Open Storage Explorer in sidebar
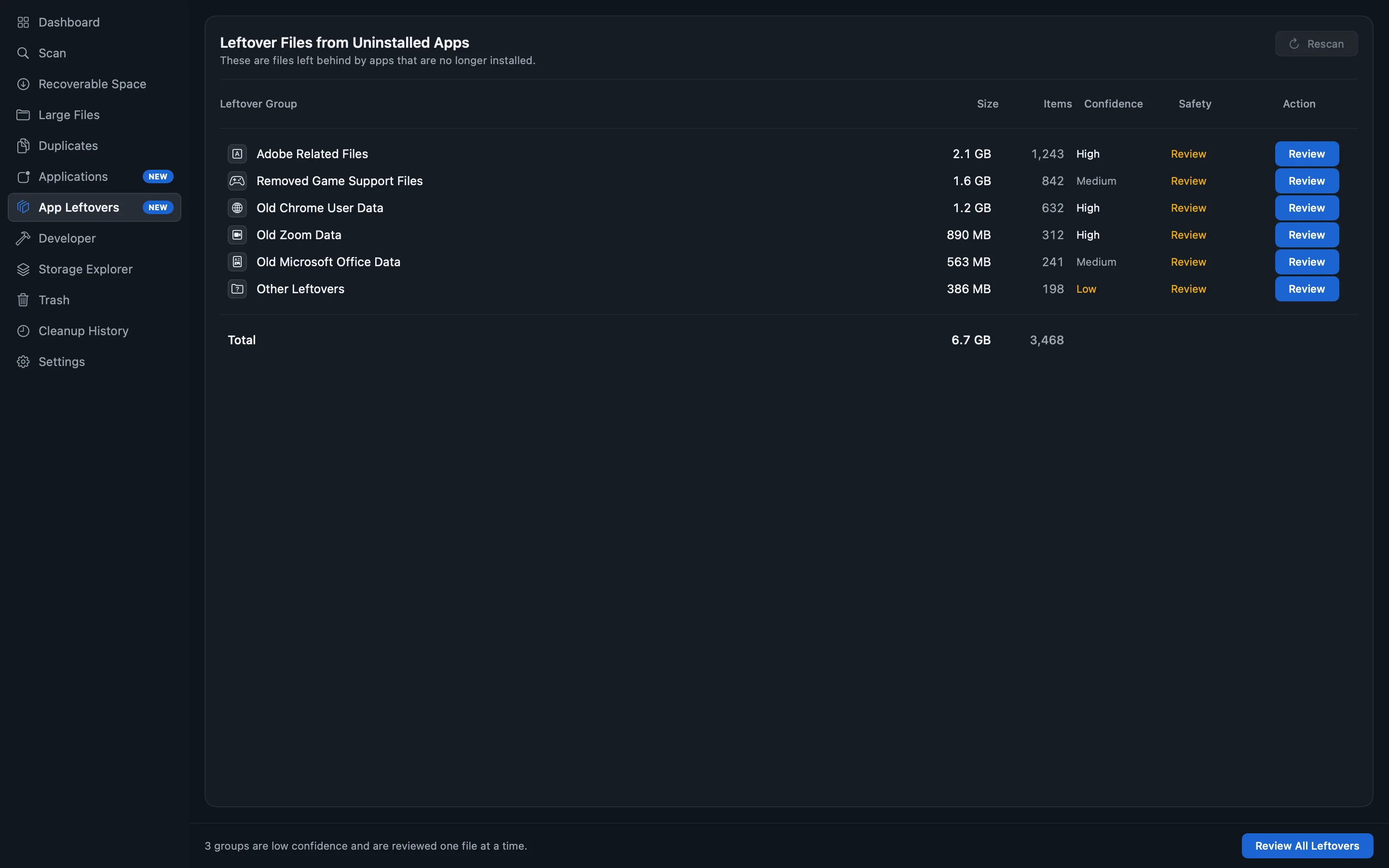 click(94, 269)
